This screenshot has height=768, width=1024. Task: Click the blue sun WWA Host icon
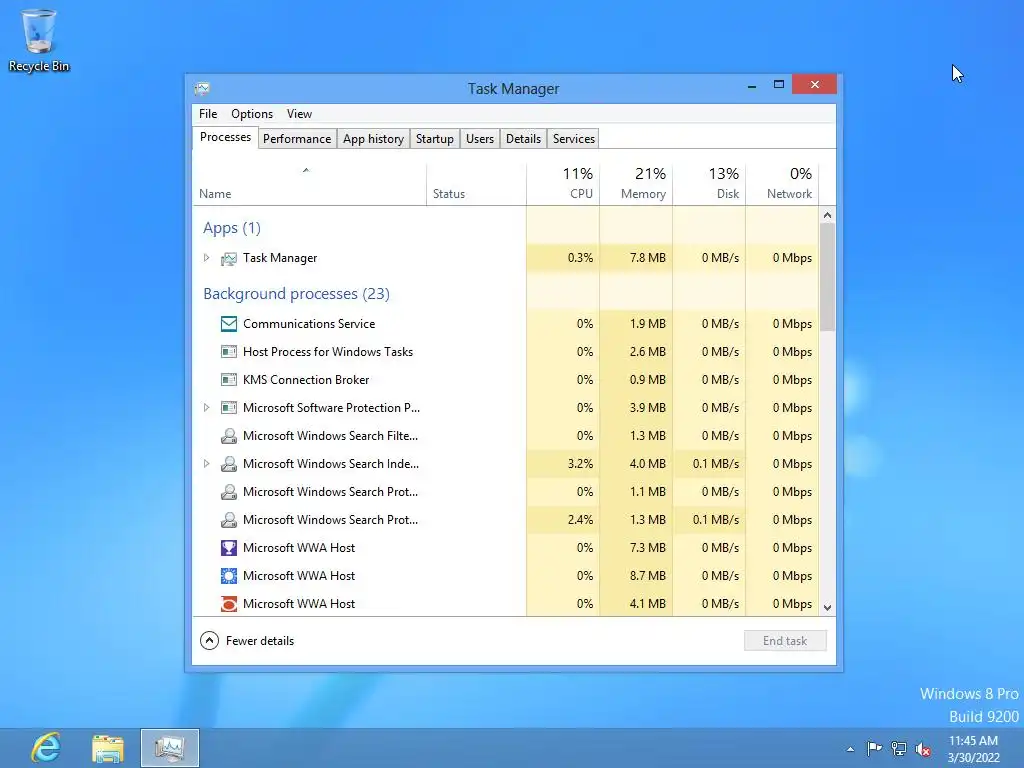coord(229,576)
